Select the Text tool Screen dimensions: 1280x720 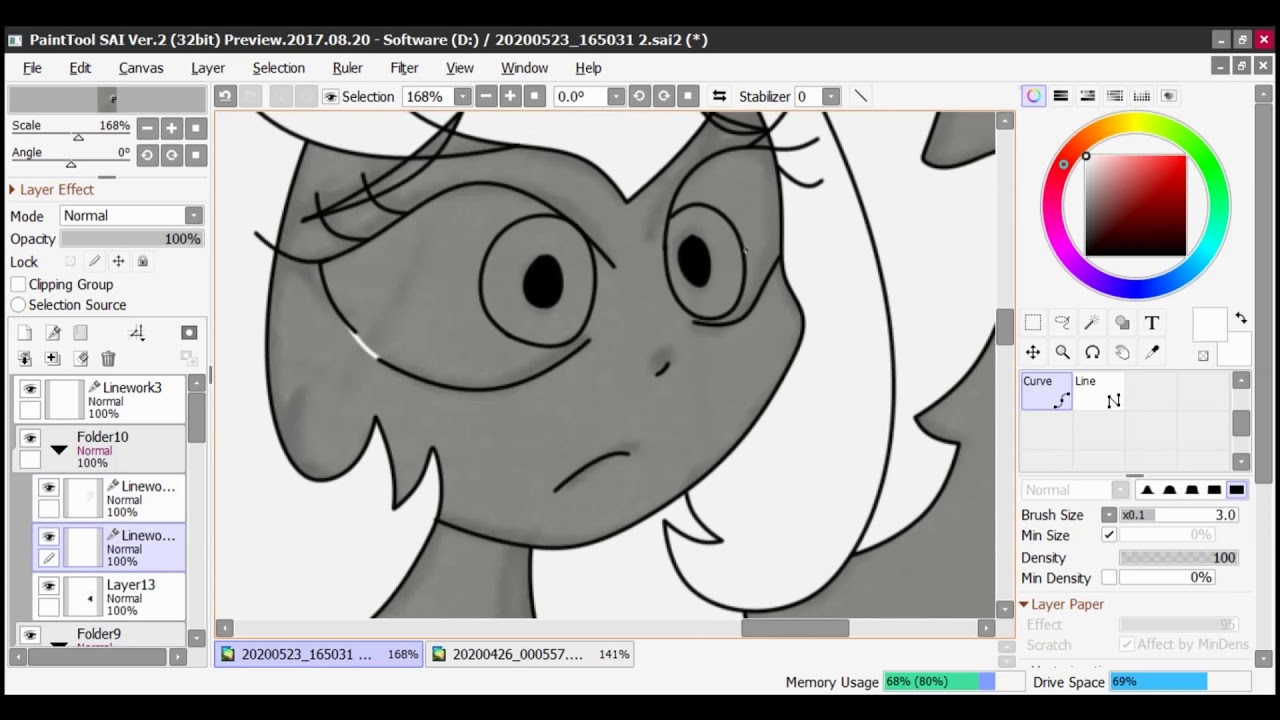point(1152,323)
